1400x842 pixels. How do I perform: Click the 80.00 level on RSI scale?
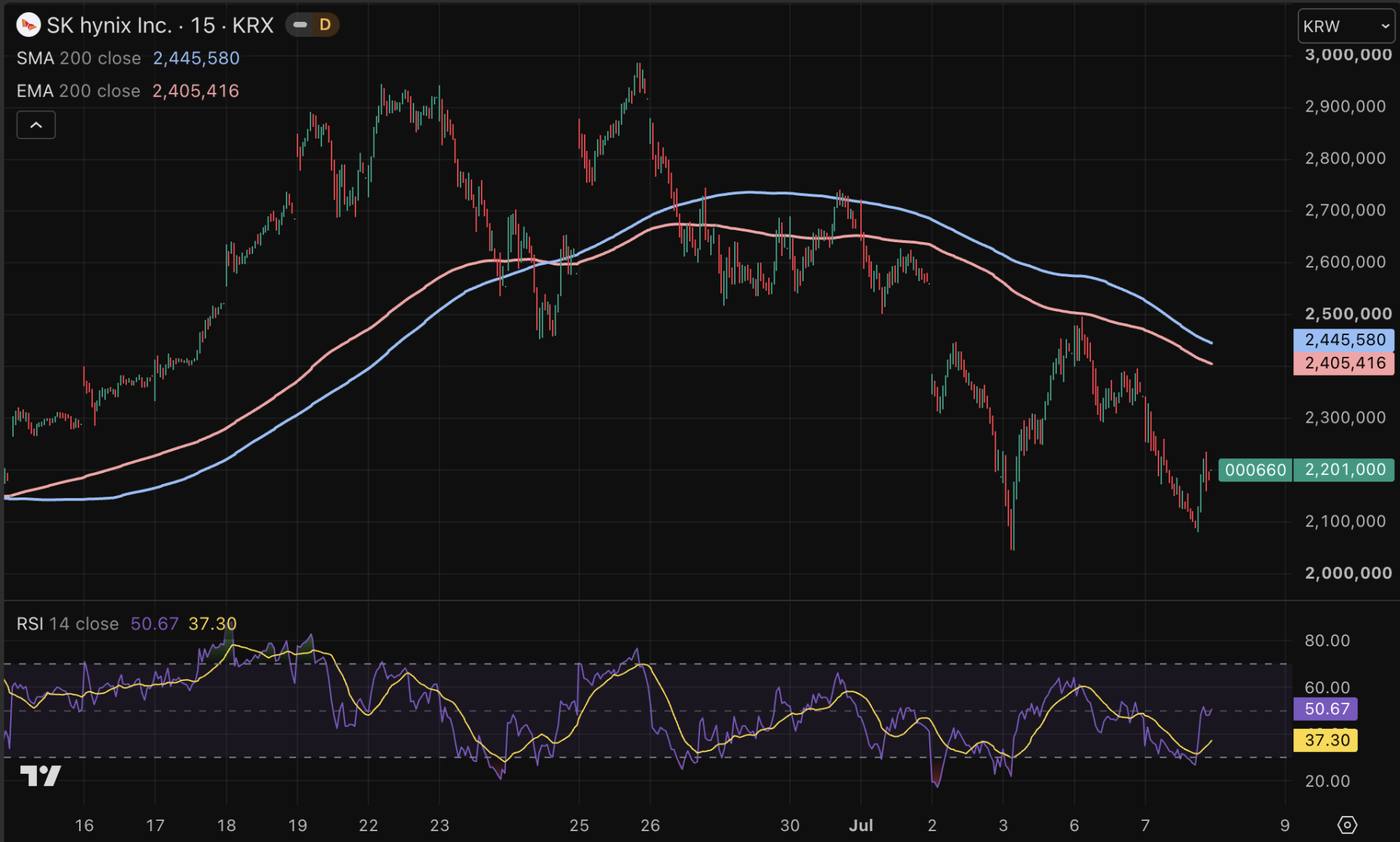[1327, 640]
